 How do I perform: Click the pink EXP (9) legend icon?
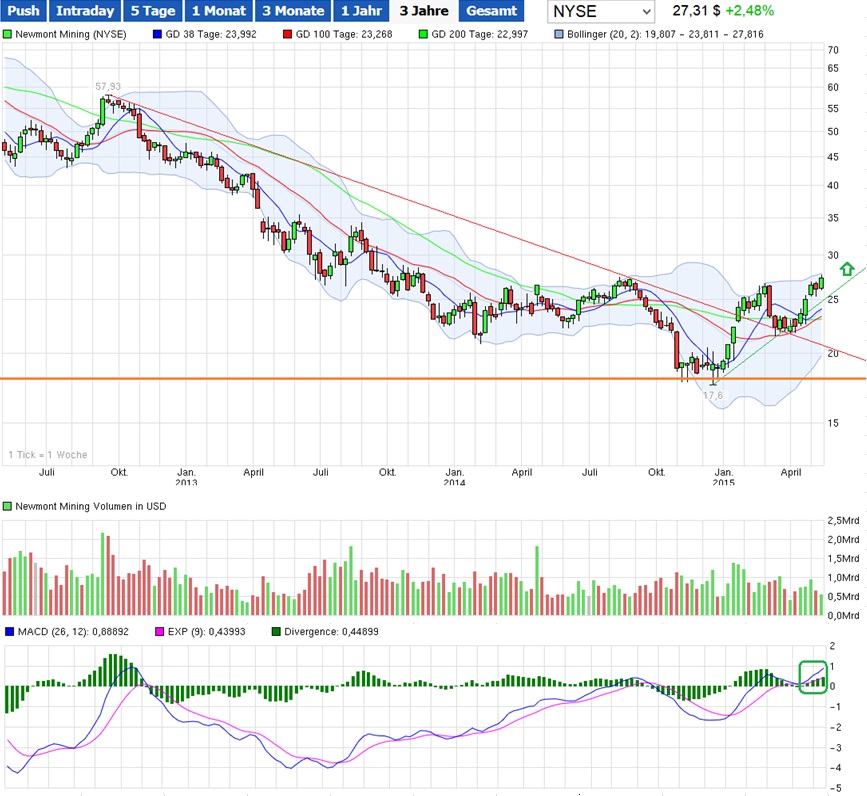coord(157,632)
